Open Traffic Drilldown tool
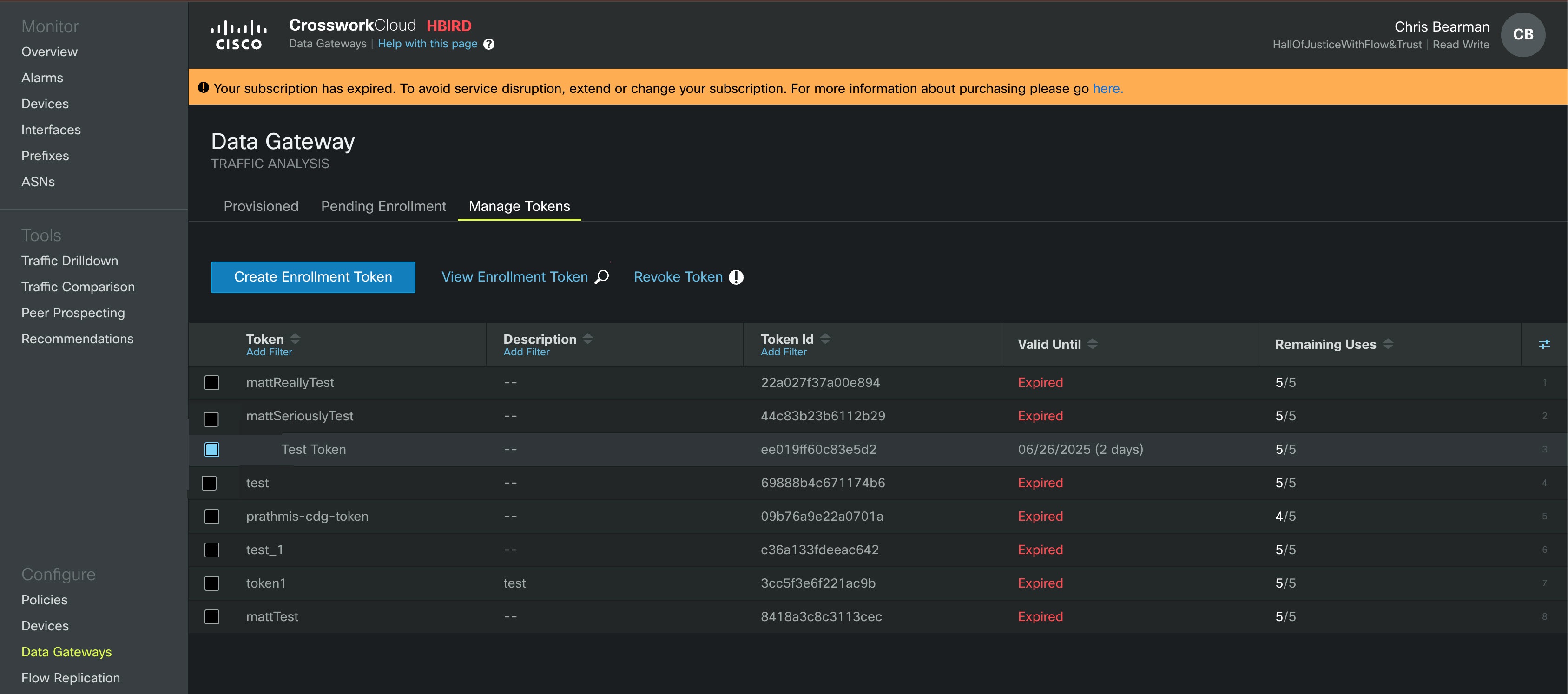Screen dimensions: 1568x694 point(70,261)
